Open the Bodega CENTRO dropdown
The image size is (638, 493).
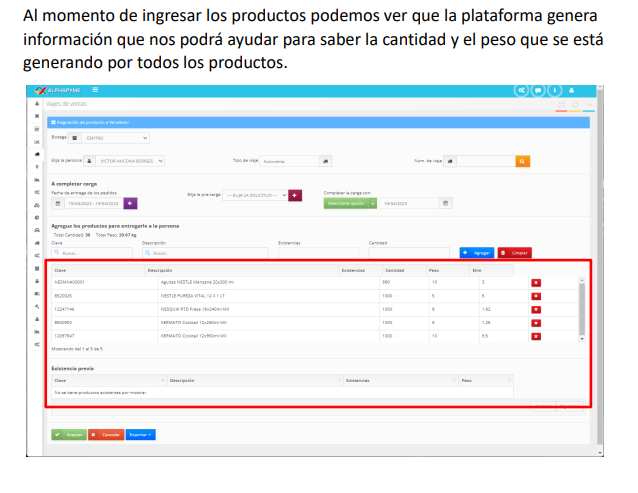coord(115,137)
